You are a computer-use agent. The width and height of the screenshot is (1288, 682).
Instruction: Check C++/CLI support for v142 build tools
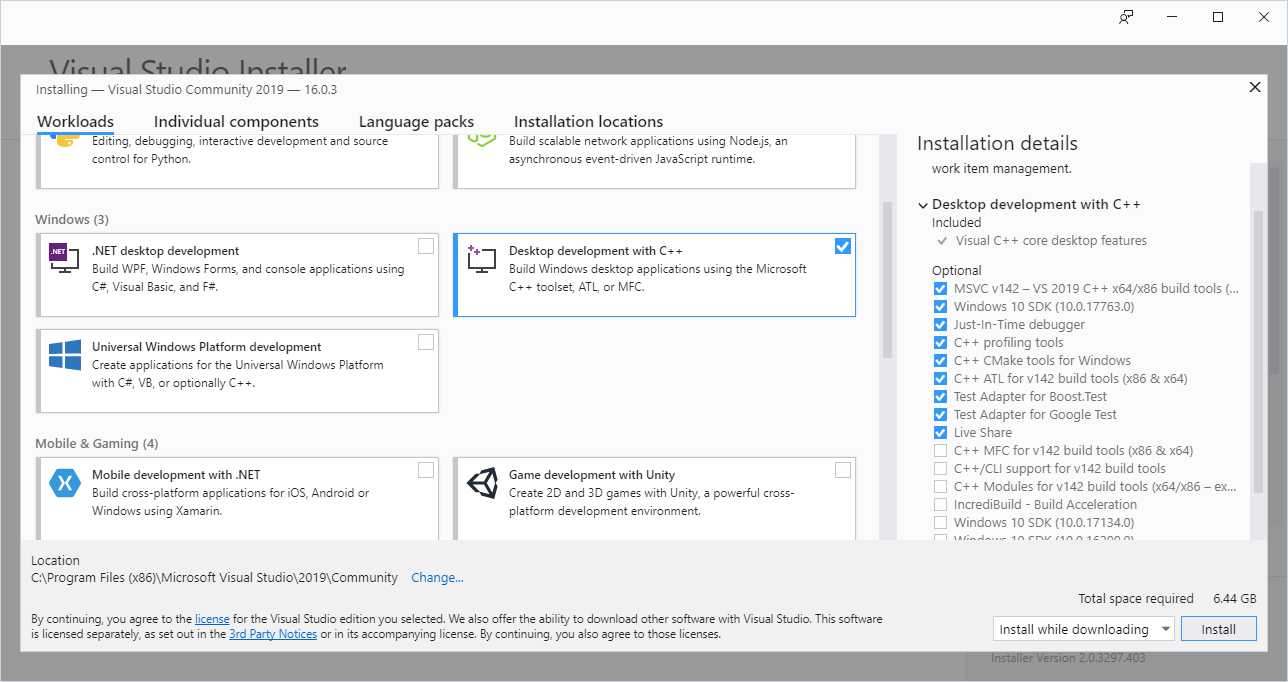[x=940, y=468]
